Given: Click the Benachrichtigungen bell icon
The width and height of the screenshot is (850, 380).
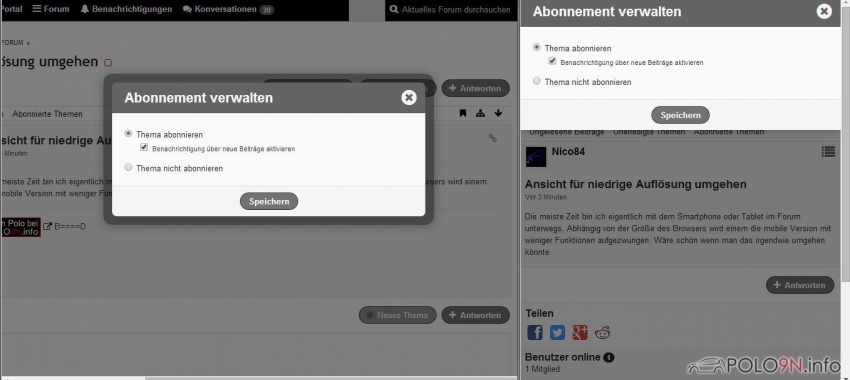Looking at the screenshot, I should coord(85,9).
